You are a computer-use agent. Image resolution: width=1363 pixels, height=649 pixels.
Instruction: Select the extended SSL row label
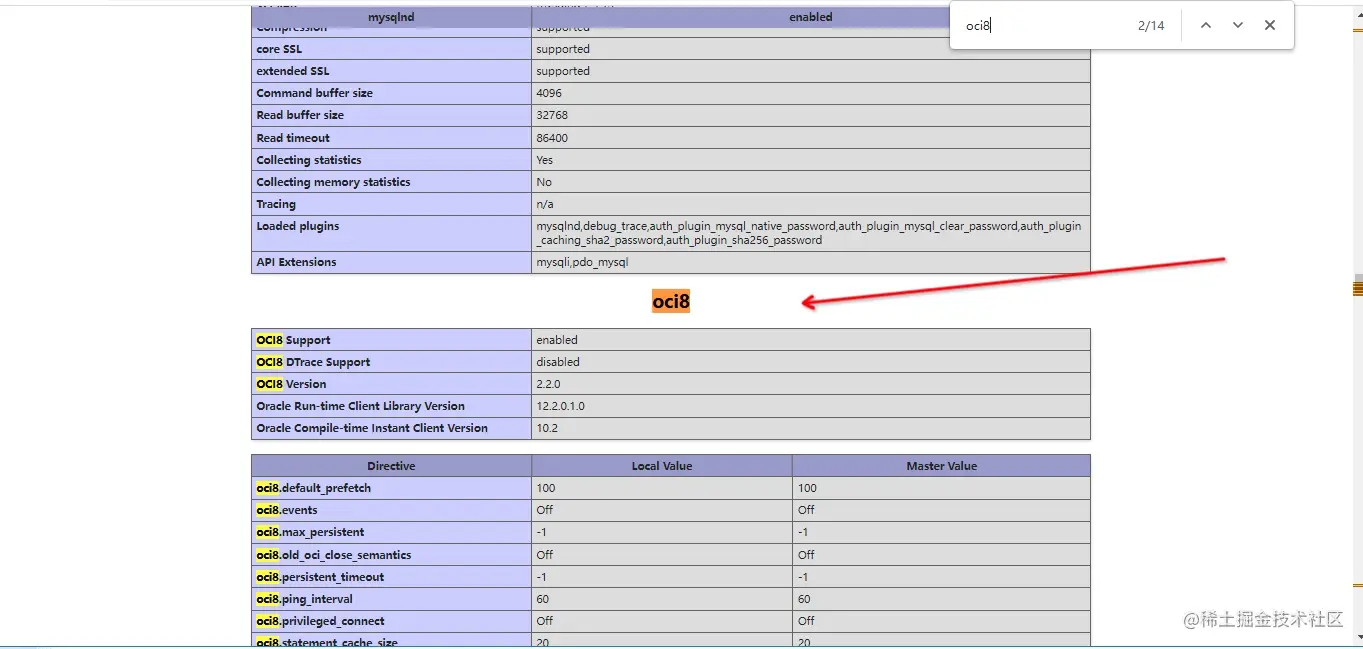(292, 71)
